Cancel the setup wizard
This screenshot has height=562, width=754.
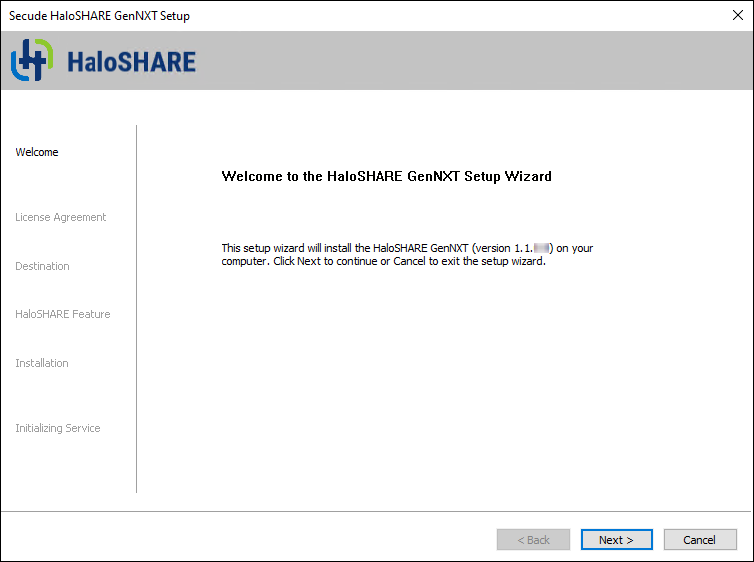pyautogui.click(x=700, y=539)
